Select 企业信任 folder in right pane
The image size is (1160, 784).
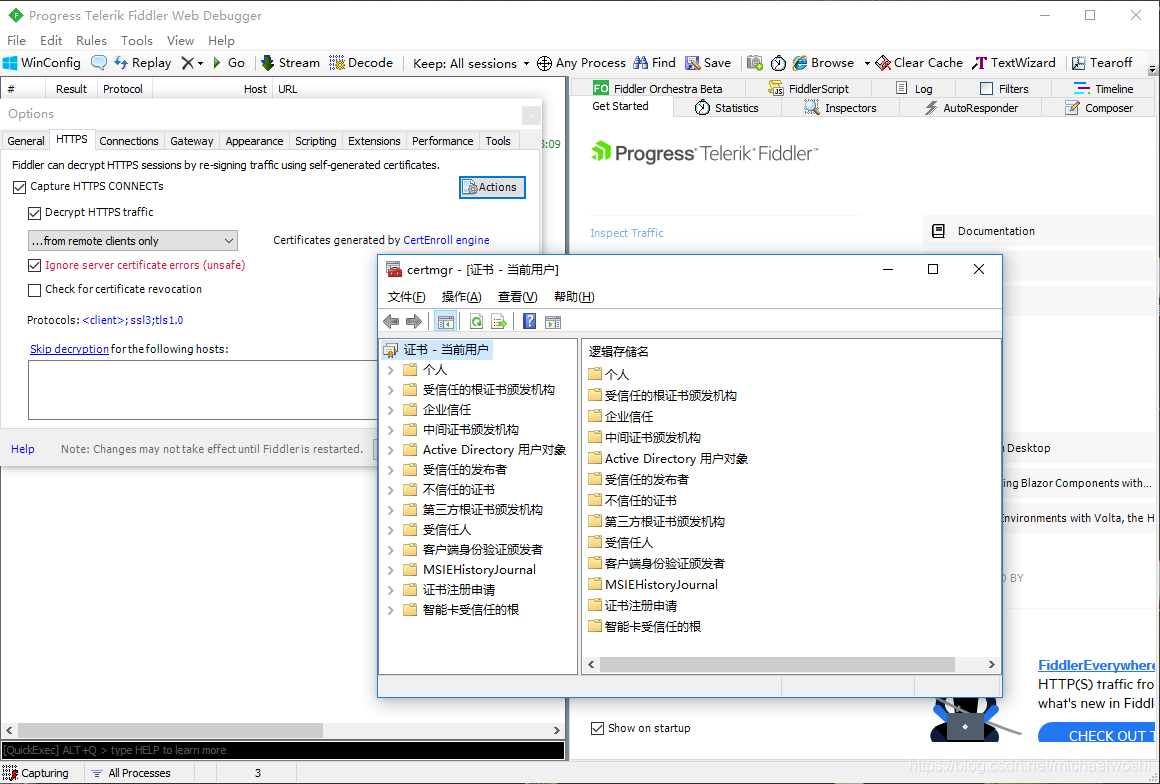pos(621,416)
